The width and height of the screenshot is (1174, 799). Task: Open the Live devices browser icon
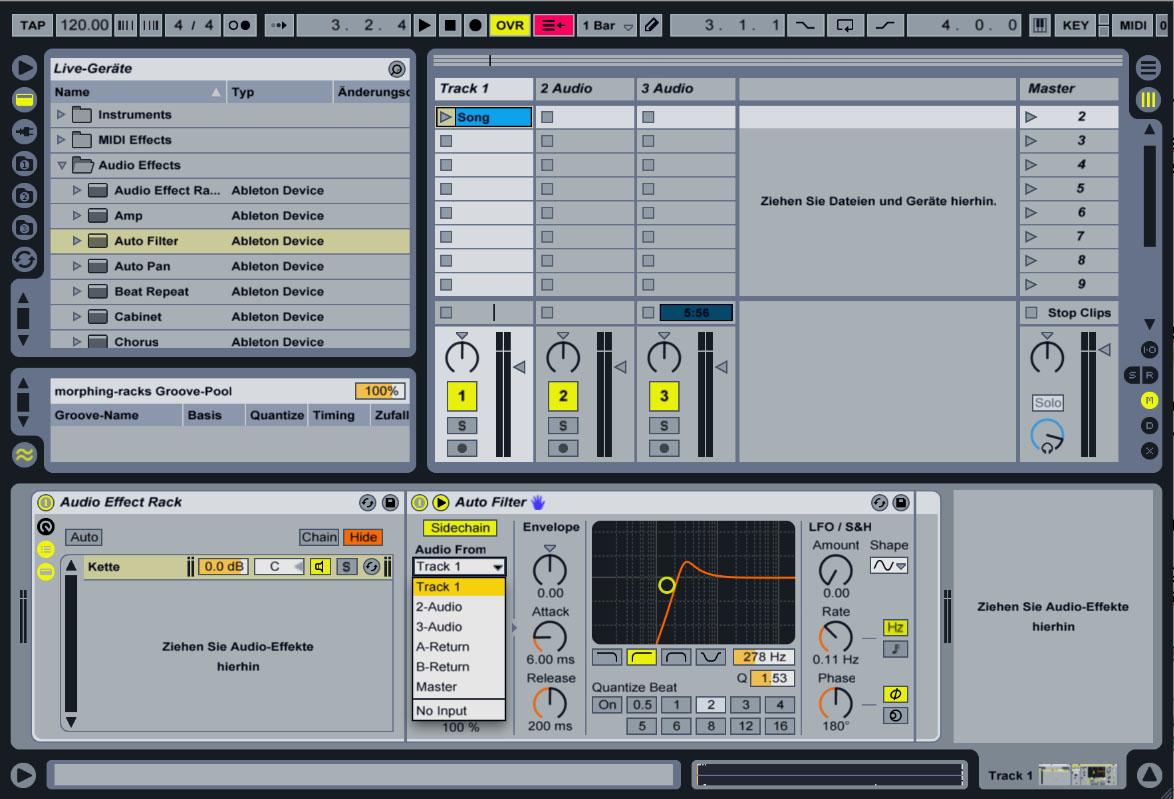click(24, 100)
